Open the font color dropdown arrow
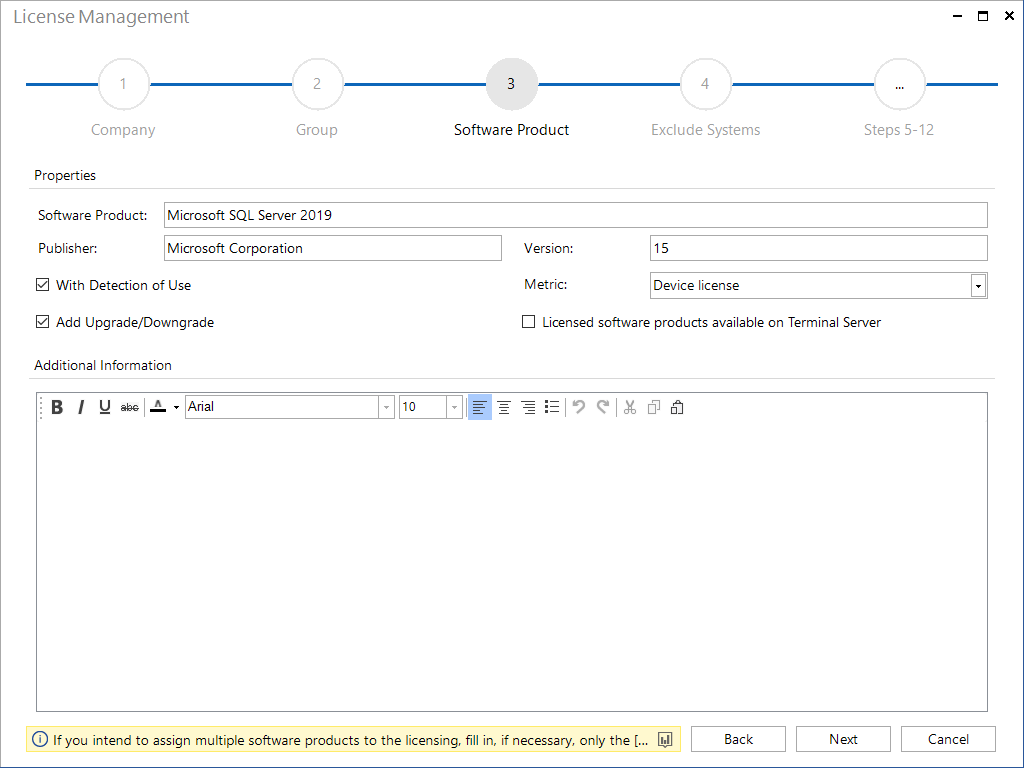This screenshot has width=1024, height=768. click(176, 408)
